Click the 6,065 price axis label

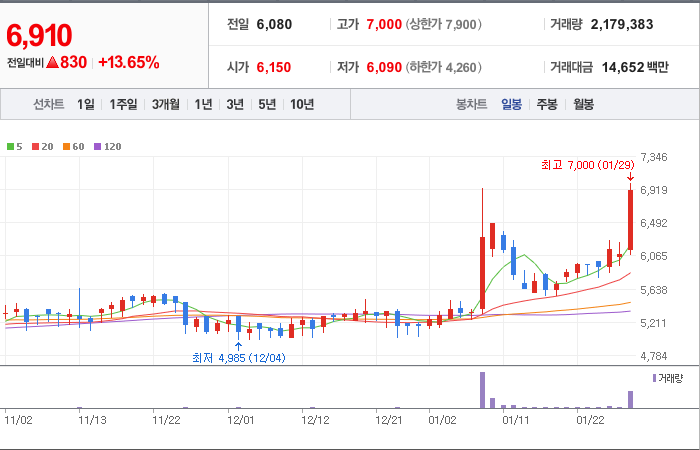(x=654, y=256)
